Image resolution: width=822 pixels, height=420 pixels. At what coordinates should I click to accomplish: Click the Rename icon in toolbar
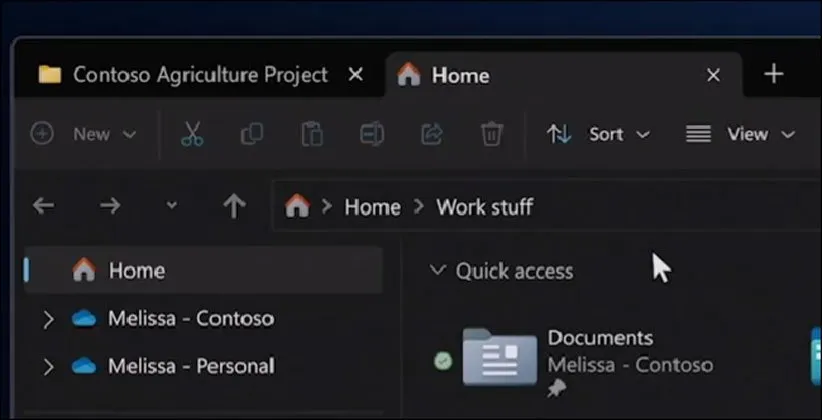(372, 134)
